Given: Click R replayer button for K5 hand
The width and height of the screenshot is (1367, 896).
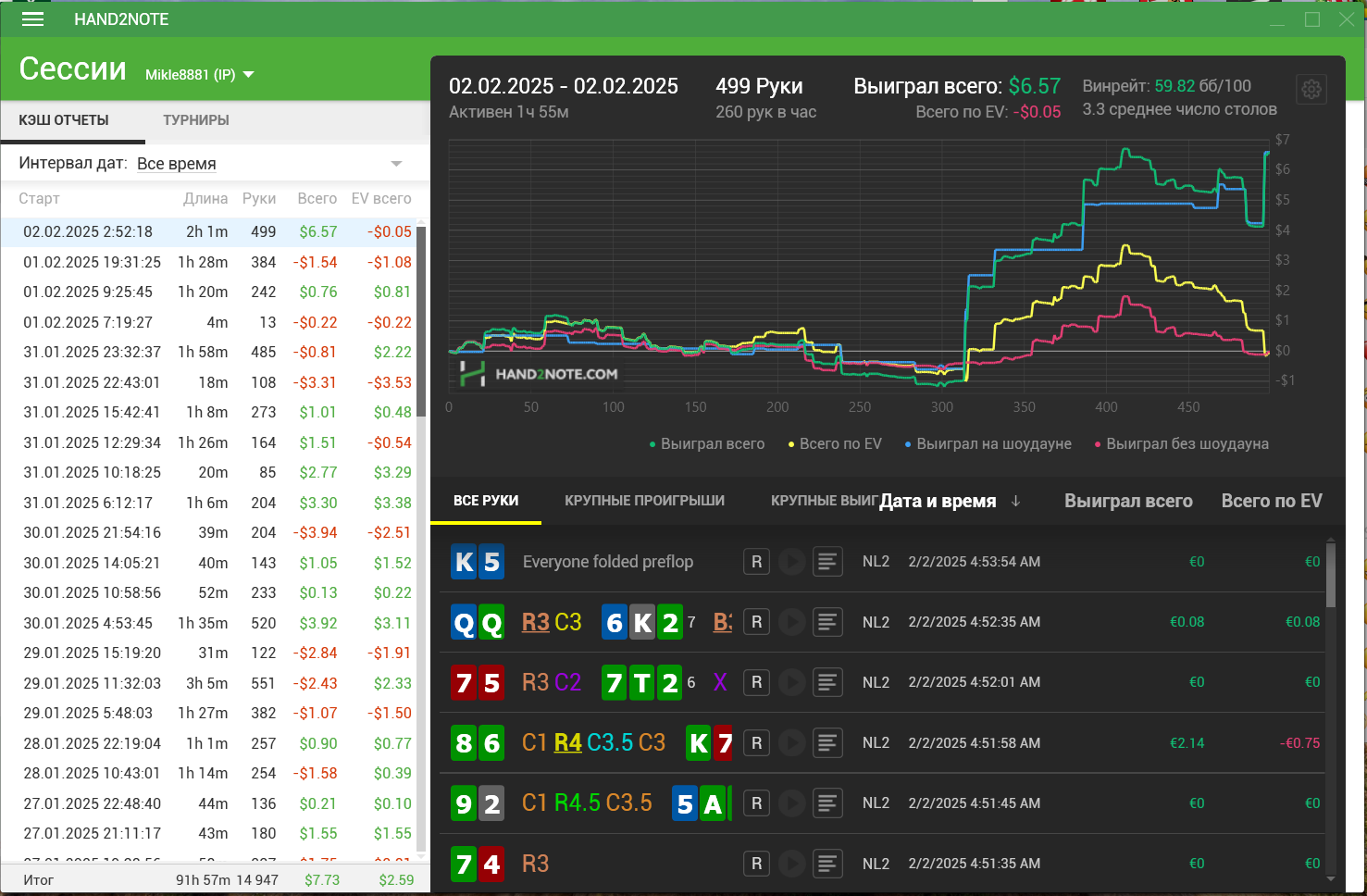Looking at the screenshot, I should point(756,562).
